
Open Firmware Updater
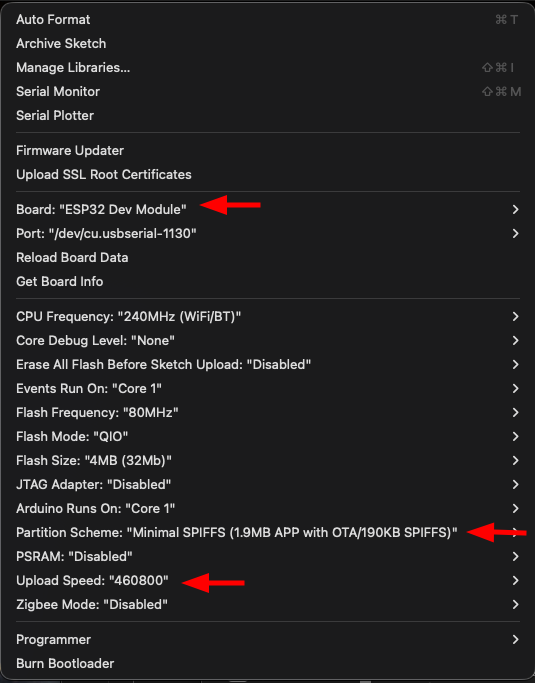click(x=268, y=151)
